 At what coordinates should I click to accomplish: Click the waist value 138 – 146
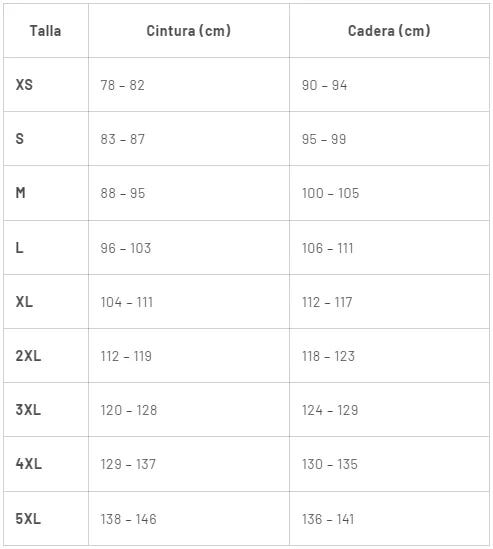click(x=129, y=519)
